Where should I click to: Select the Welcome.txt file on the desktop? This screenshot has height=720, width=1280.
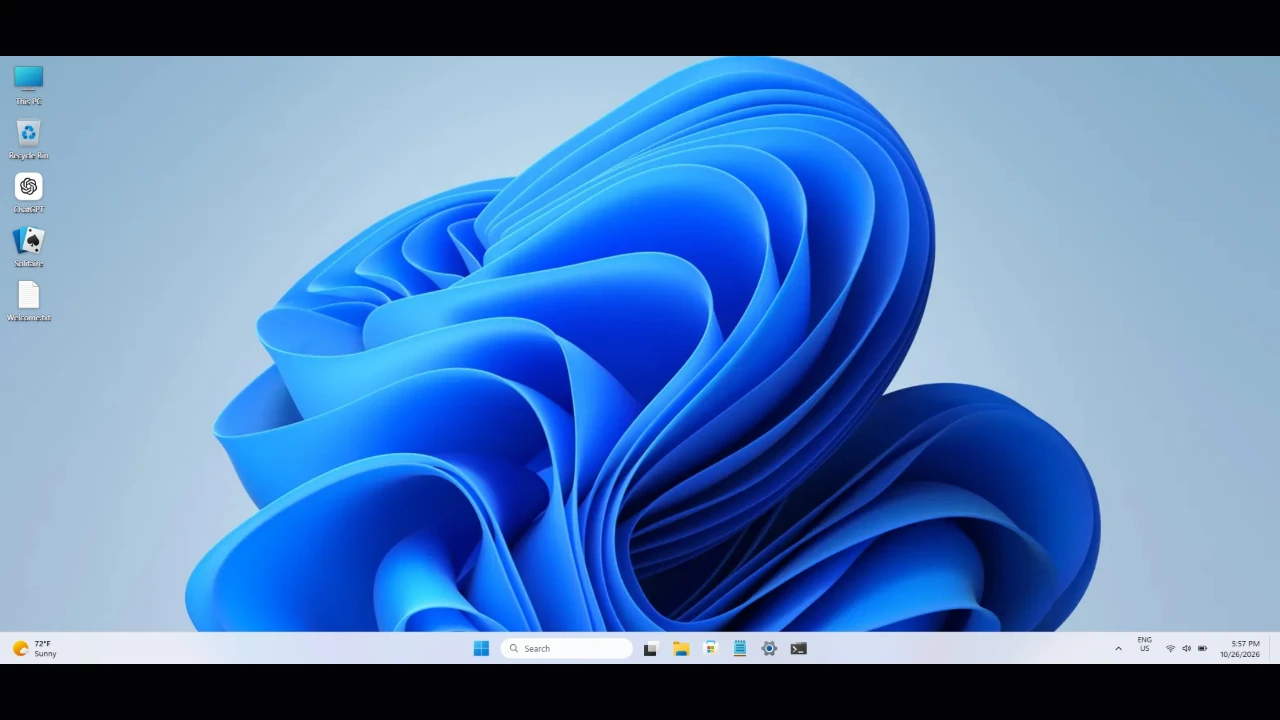click(x=28, y=301)
